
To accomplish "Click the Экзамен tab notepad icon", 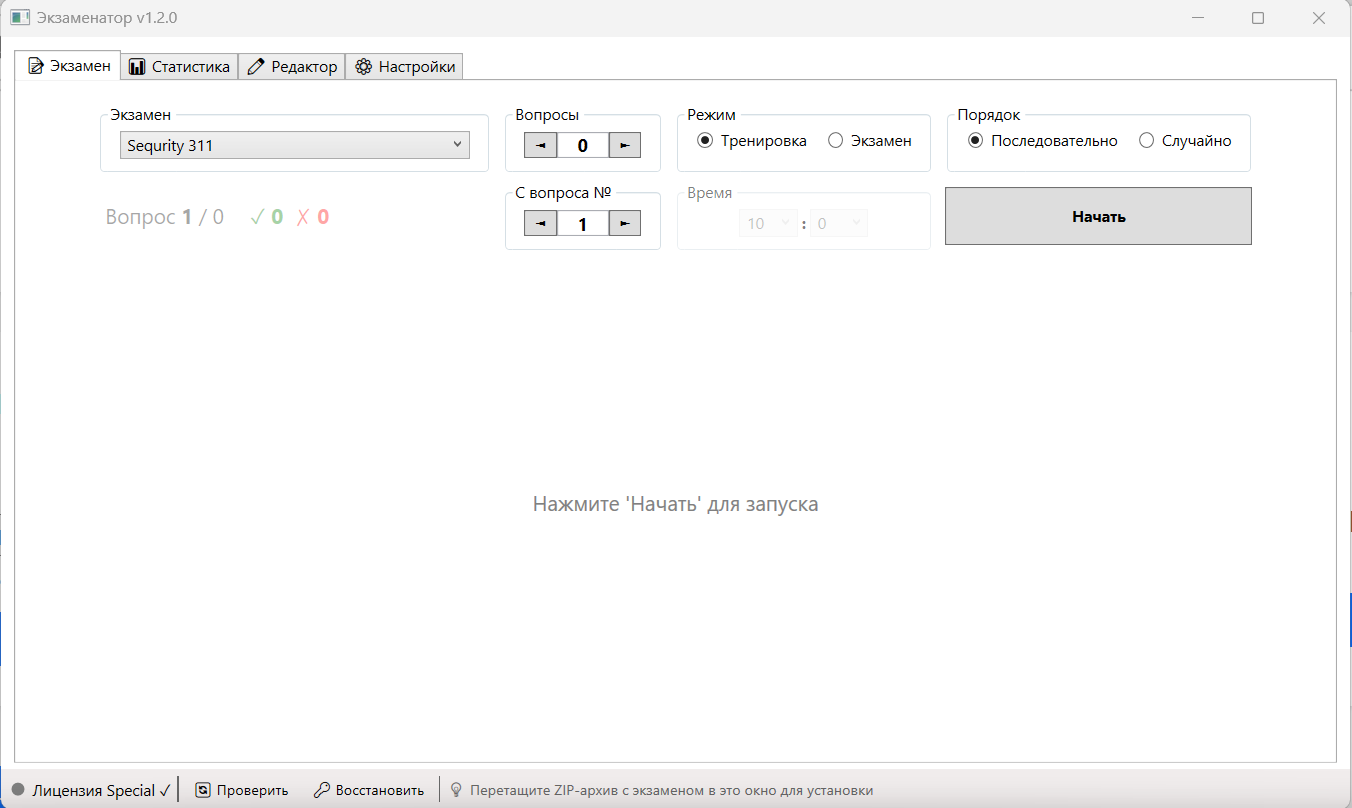I will pos(36,67).
